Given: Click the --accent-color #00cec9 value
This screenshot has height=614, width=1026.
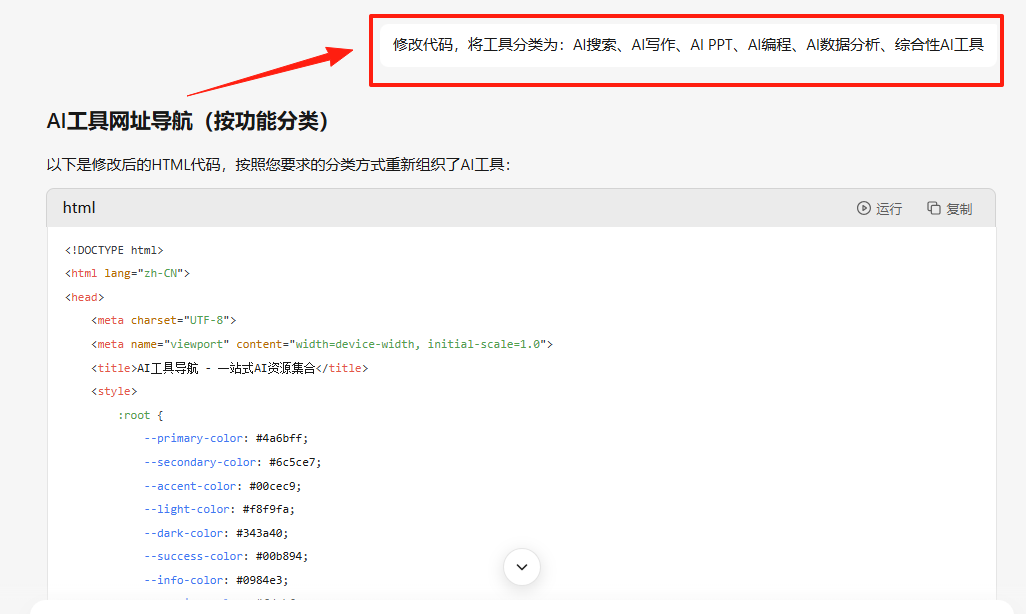Looking at the screenshot, I should point(272,485).
